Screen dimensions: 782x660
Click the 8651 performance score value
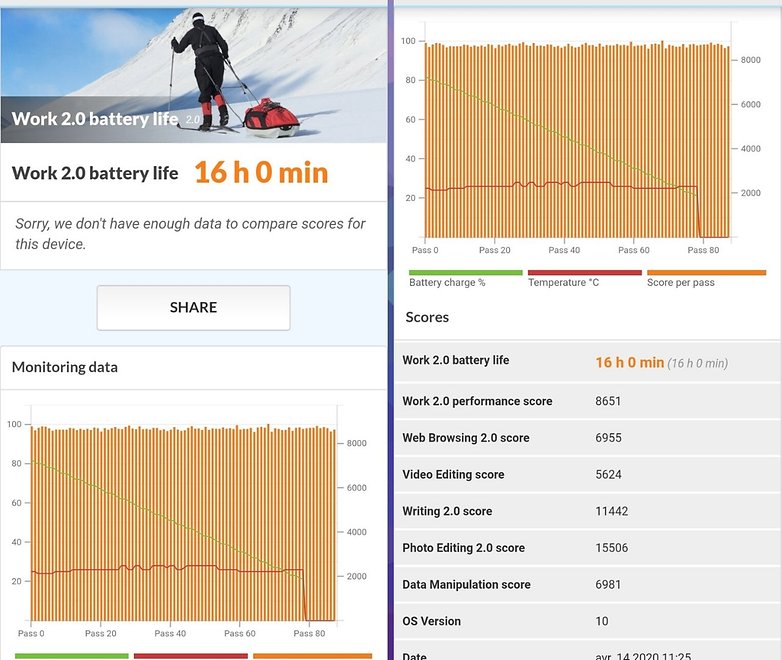pyautogui.click(x=608, y=401)
